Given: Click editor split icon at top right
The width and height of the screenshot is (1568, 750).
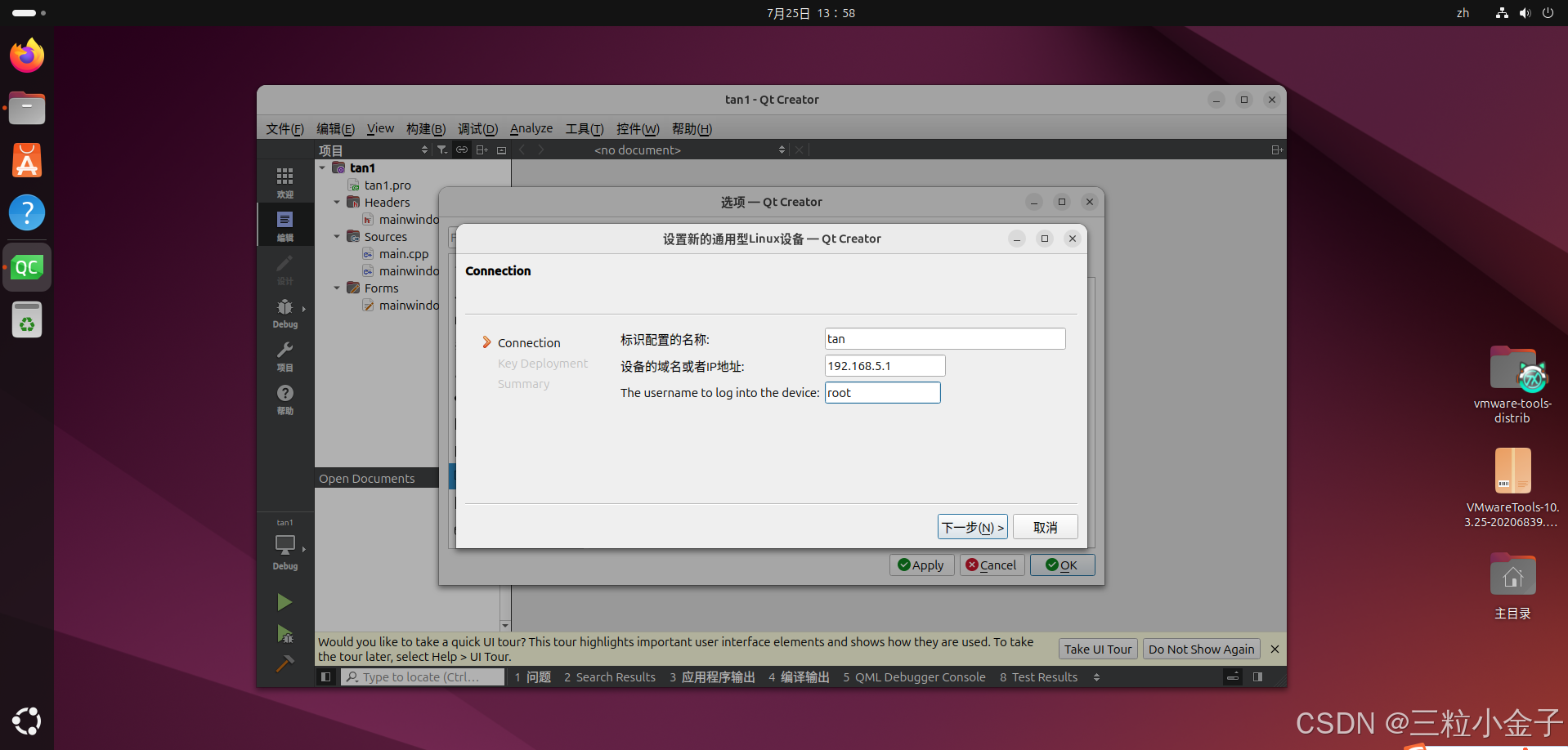Looking at the screenshot, I should 1277,150.
